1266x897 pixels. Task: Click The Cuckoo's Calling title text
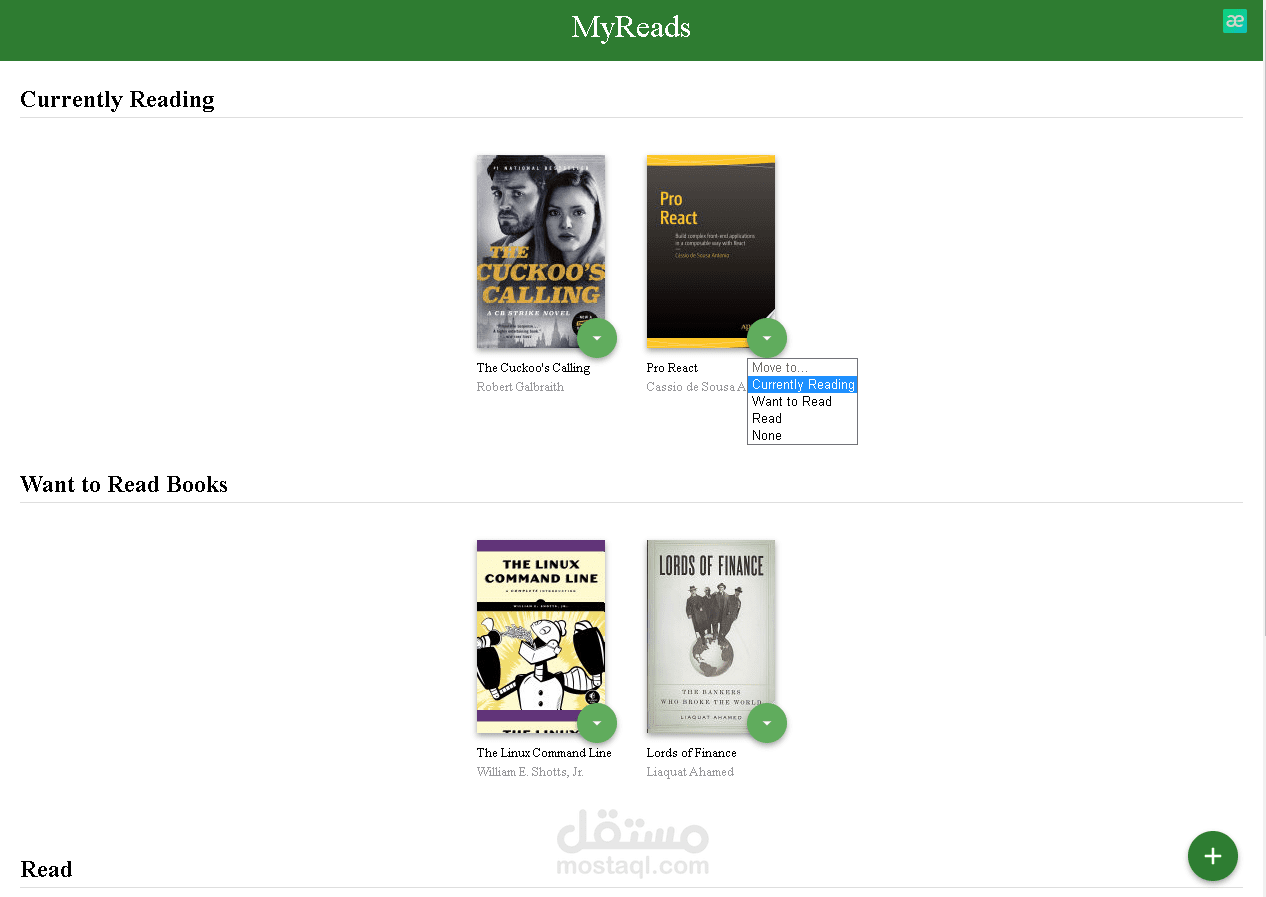click(533, 368)
